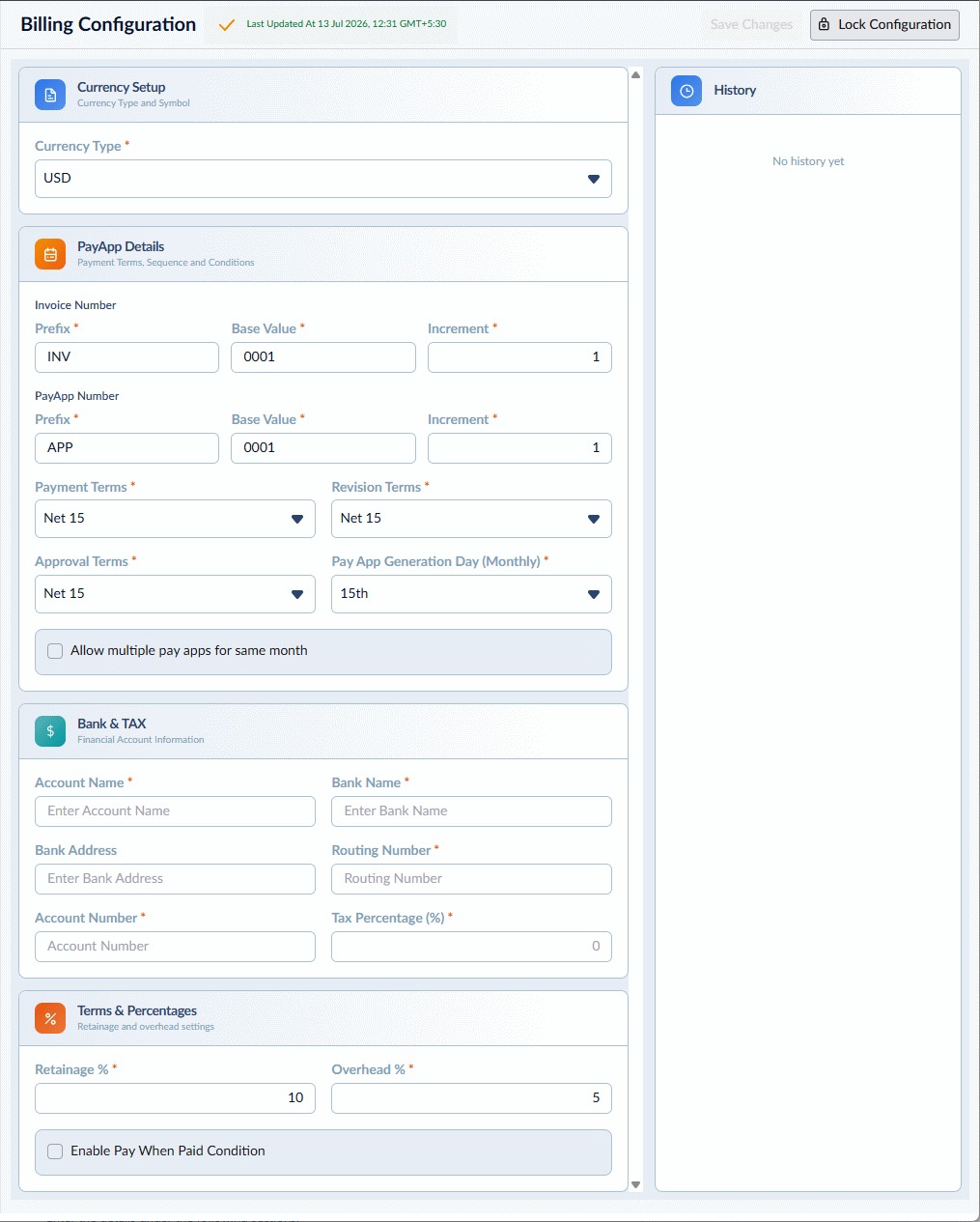Click the Account Number input field

pyautogui.click(x=175, y=947)
